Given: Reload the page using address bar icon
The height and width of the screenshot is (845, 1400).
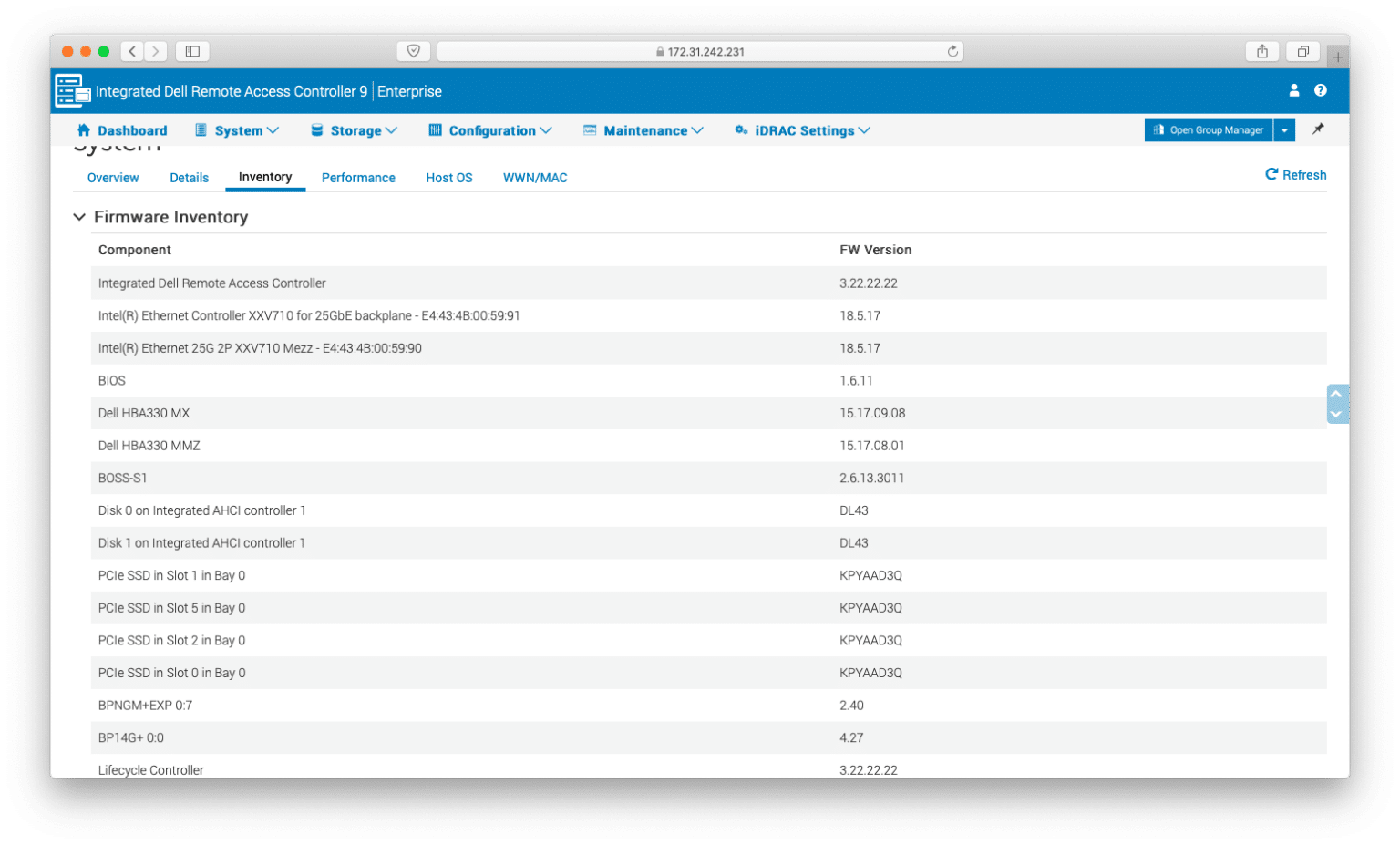Looking at the screenshot, I should [x=952, y=51].
